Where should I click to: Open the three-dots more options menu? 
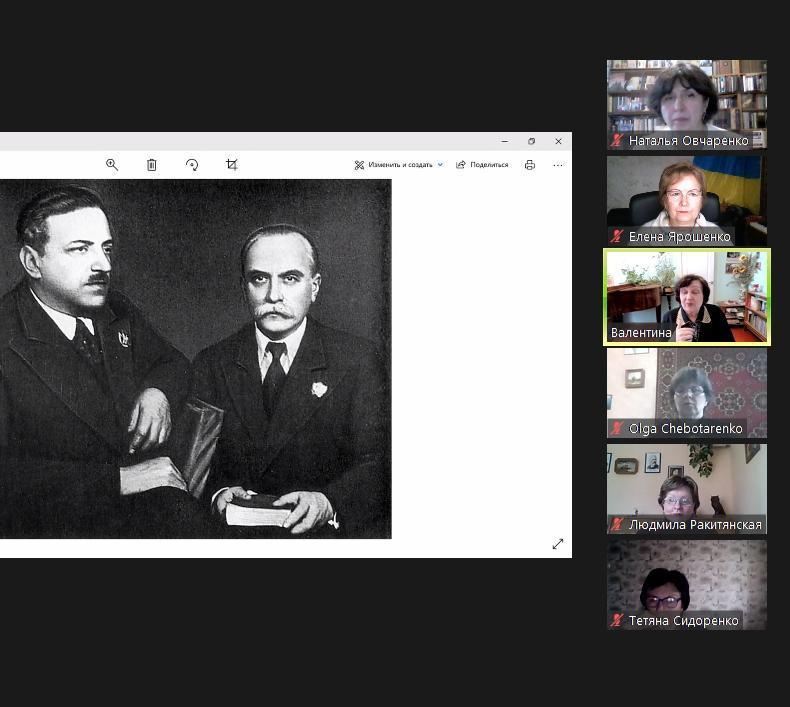pyautogui.click(x=558, y=165)
